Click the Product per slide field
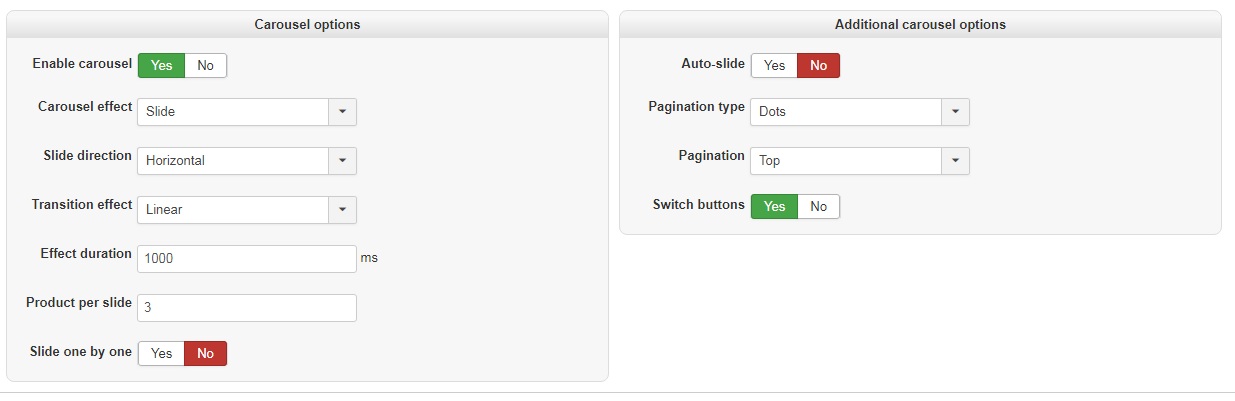 click(x=246, y=308)
